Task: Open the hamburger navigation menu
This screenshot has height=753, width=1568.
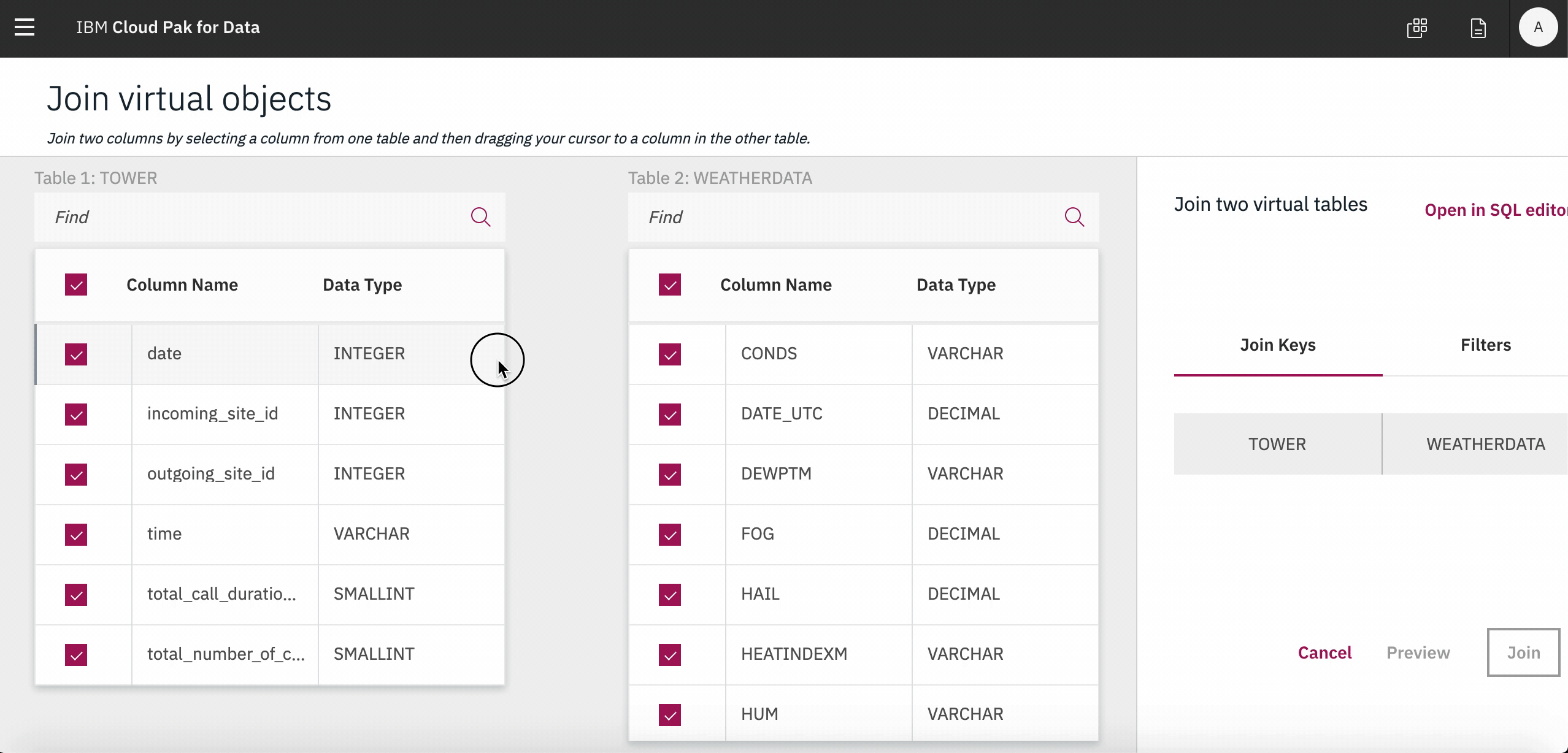Action: click(25, 27)
